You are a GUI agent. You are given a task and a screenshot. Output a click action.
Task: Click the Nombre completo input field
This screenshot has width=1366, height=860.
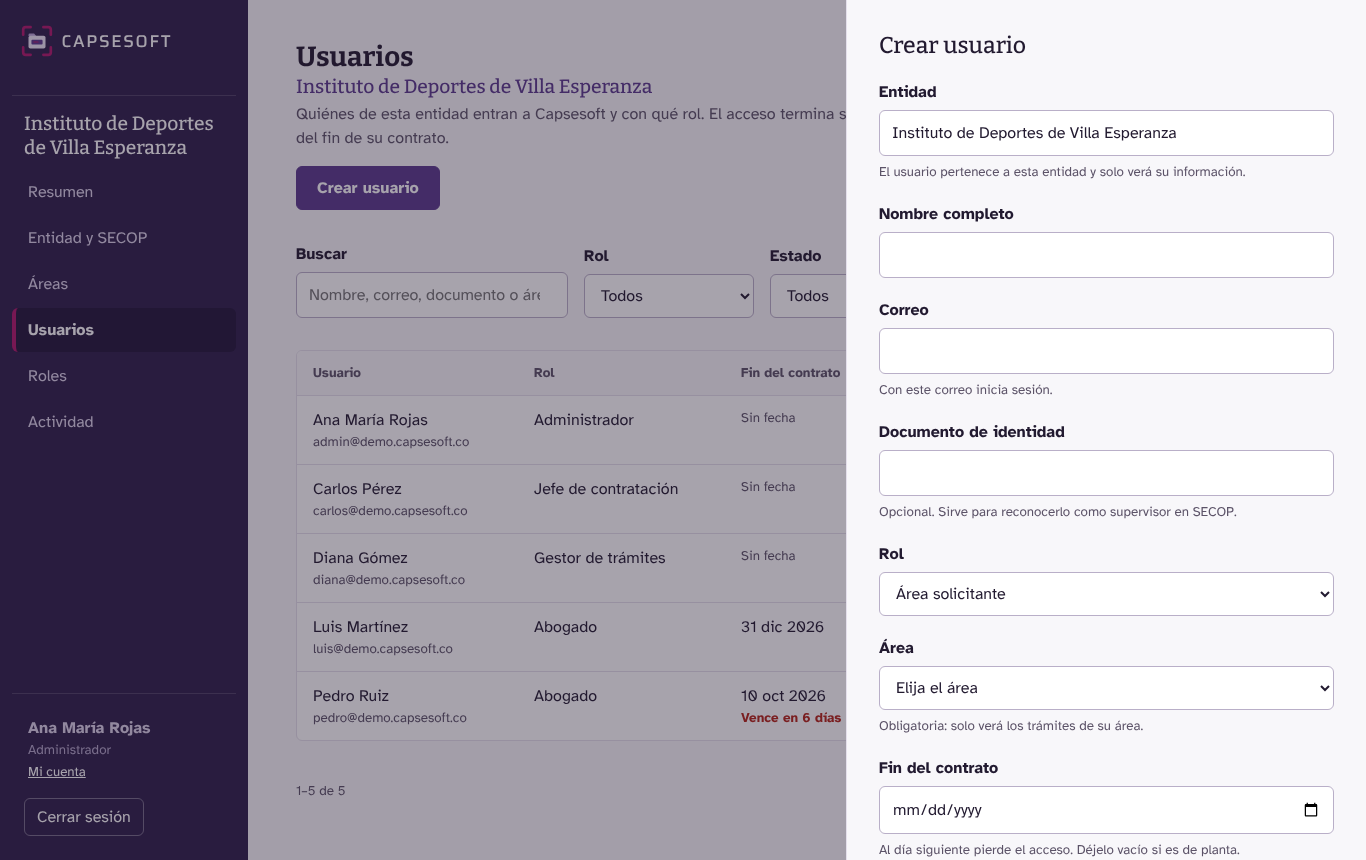click(x=1106, y=255)
